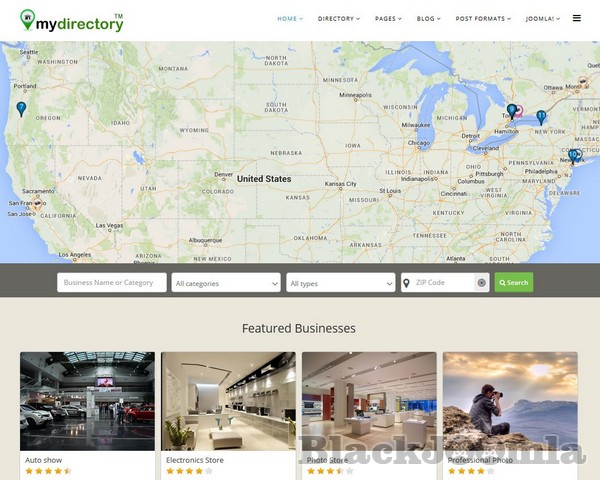Focus the Business Name or Category field
Viewport: 600px width, 480px height.
tap(112, 282)
